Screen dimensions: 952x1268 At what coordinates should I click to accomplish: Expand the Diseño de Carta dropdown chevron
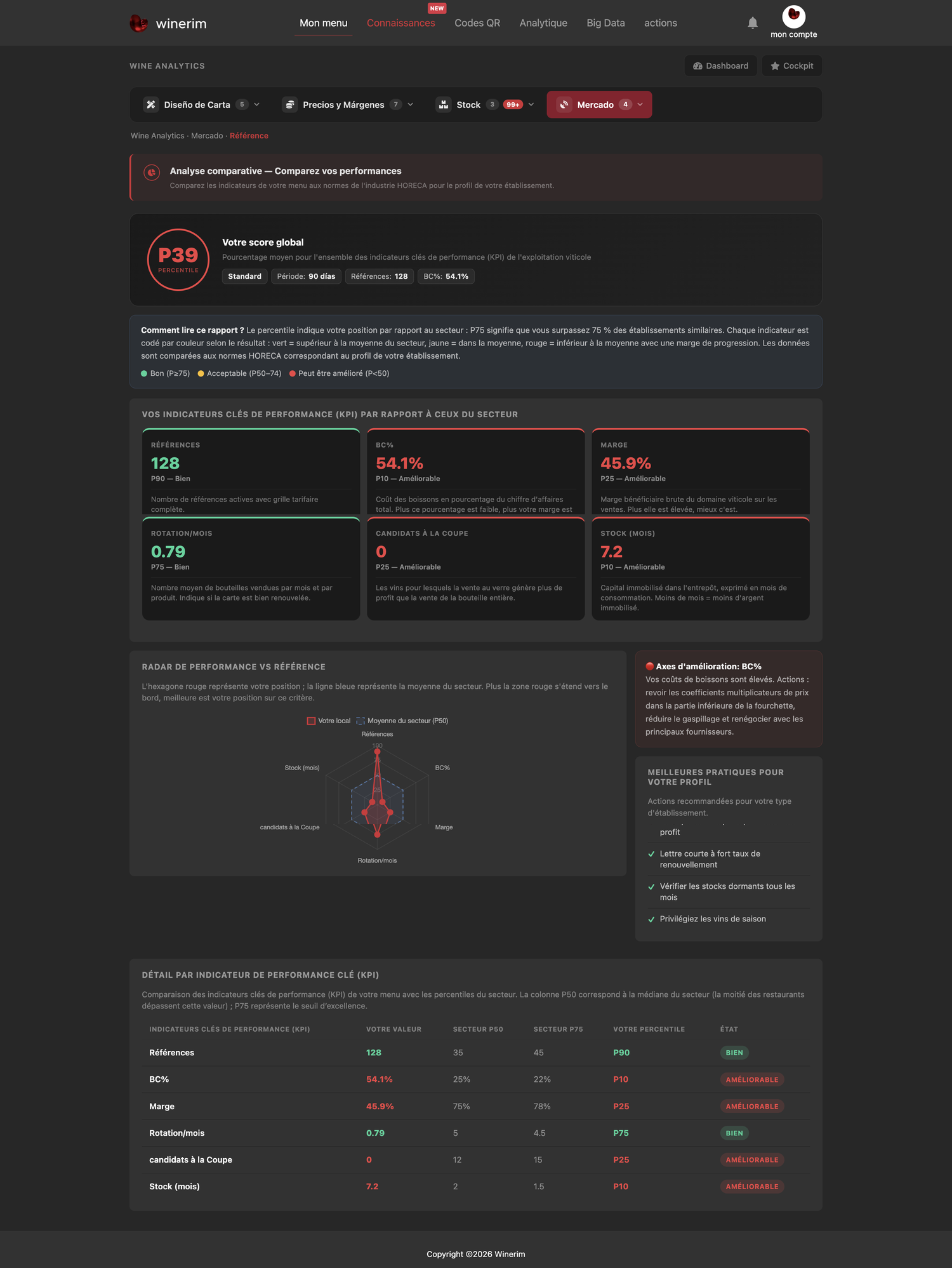click(x=257, y=105)
